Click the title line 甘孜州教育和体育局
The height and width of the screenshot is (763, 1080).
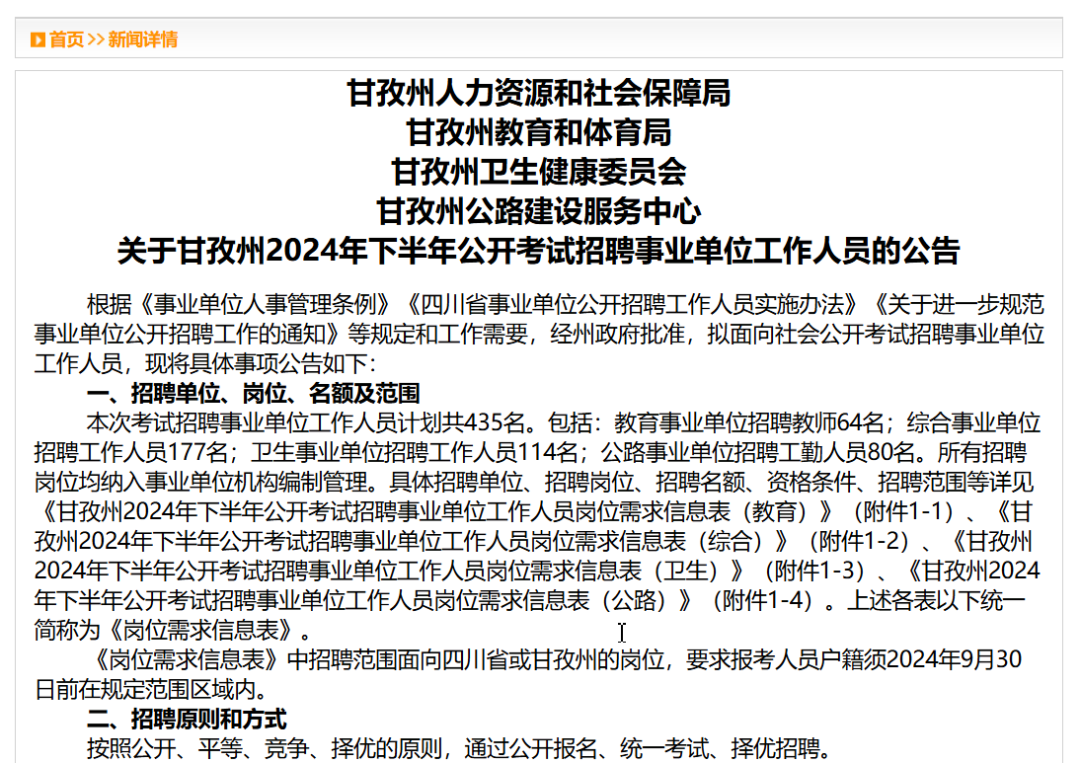tap(539, 132)
